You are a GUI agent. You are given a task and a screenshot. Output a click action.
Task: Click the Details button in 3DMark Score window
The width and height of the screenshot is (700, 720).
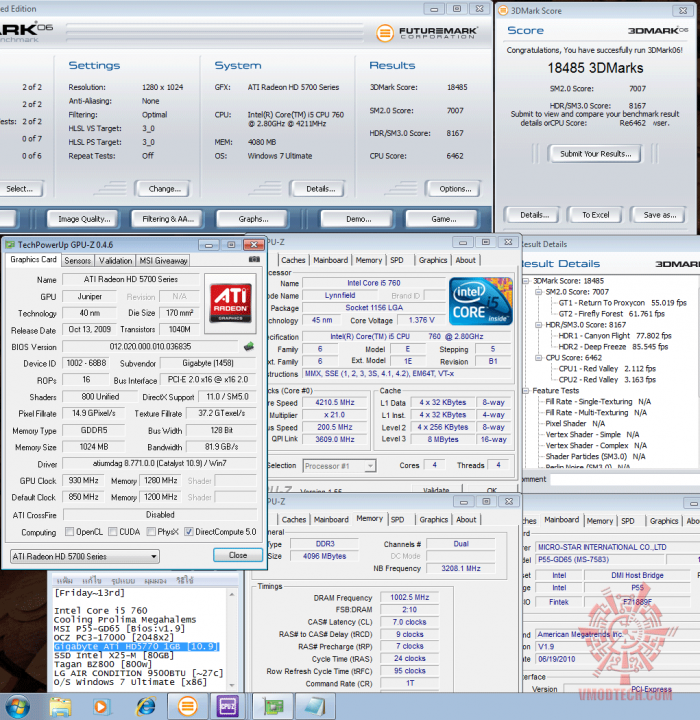534,214
